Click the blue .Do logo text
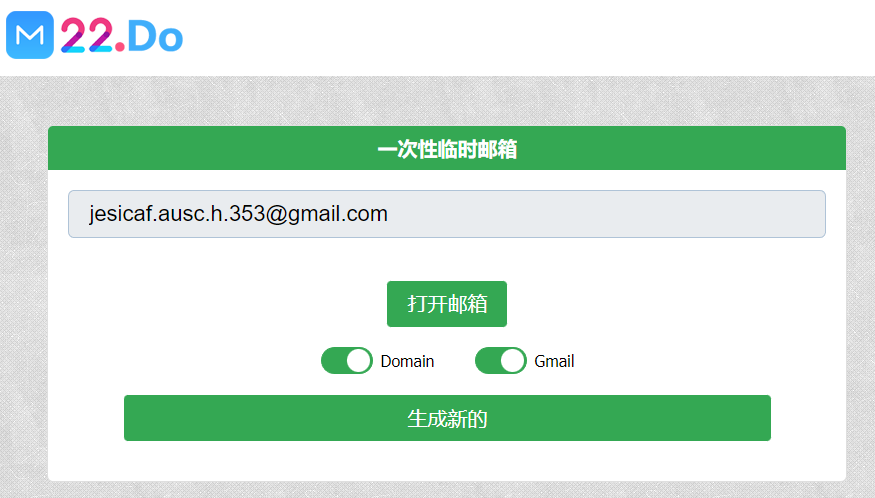The width and height of the screenshot is (875, 498). 155,36
